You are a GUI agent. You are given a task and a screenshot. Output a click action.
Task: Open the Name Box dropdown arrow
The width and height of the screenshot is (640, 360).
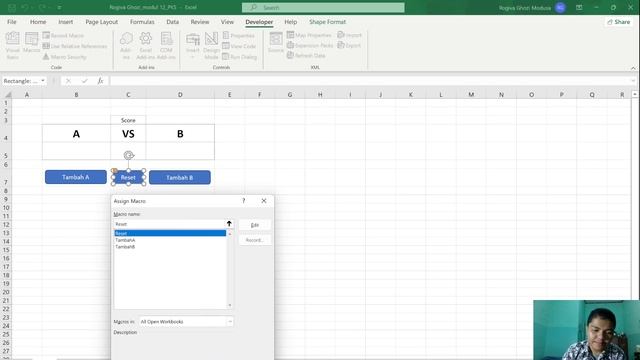click(43, 81)
